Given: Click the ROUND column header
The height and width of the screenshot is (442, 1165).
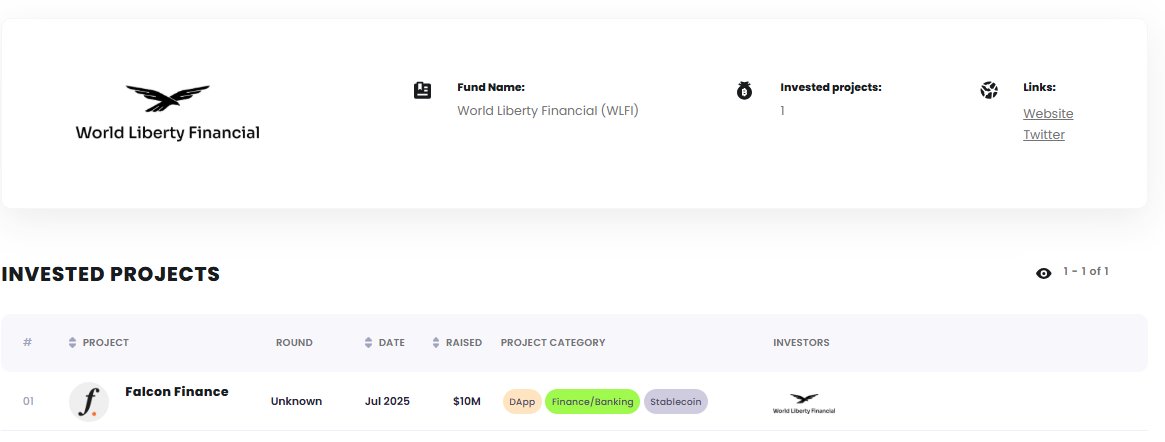Looking at the screenshot, I should [294, 342].
